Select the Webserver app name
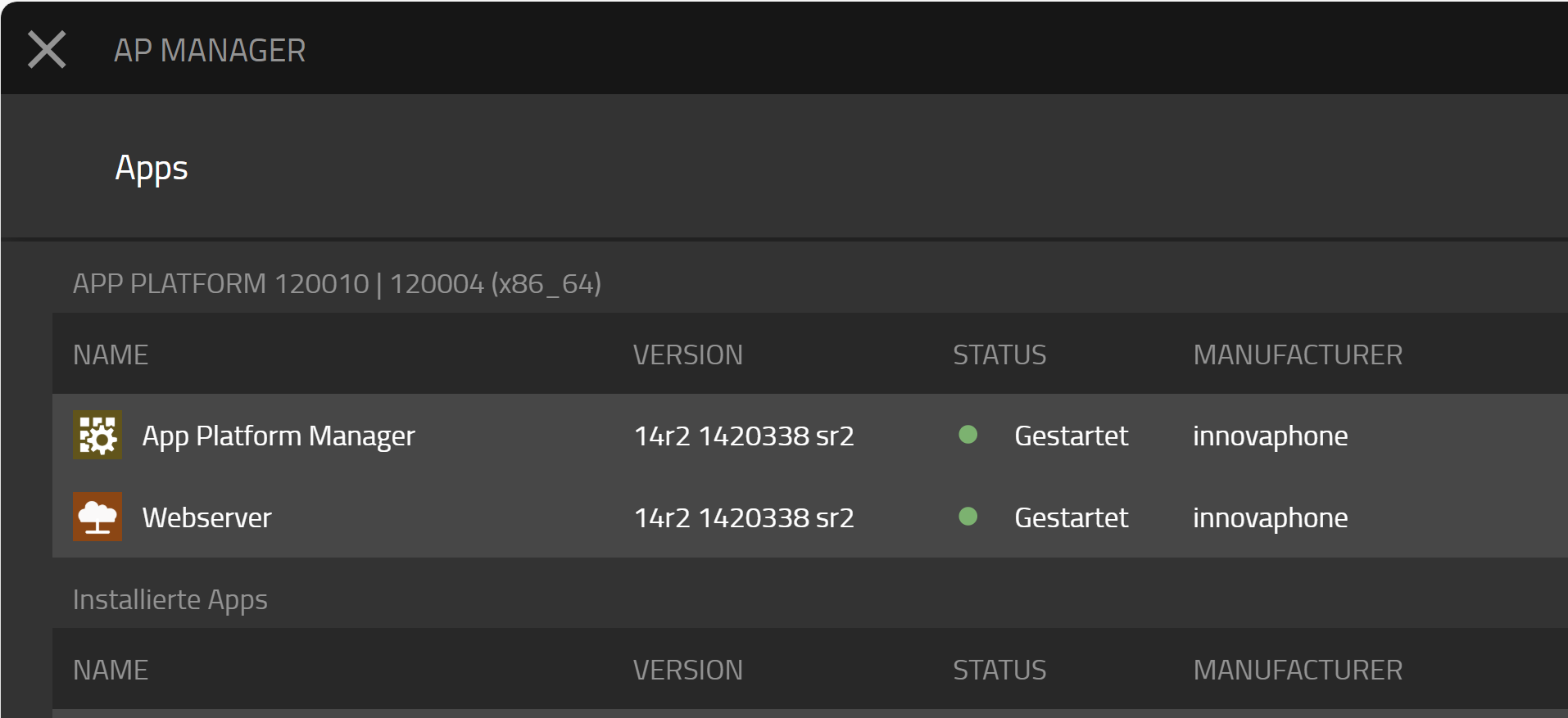 206,517
